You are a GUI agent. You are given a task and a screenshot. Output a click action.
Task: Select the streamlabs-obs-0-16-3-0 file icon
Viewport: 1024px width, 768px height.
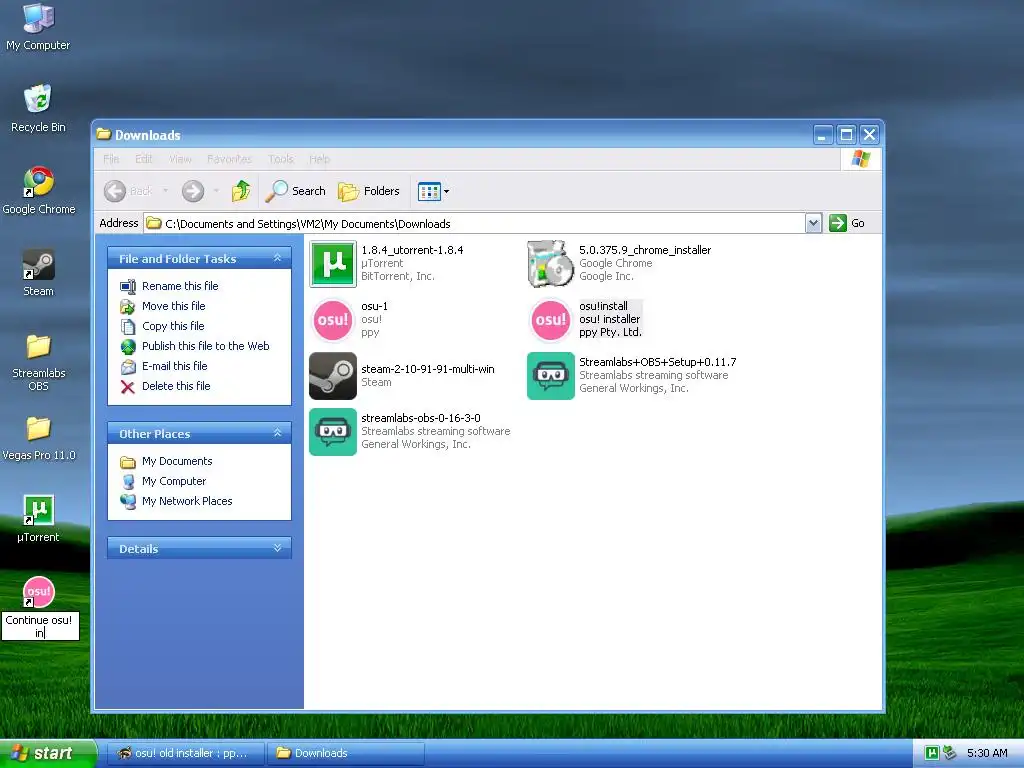click(x=333, y=432)
